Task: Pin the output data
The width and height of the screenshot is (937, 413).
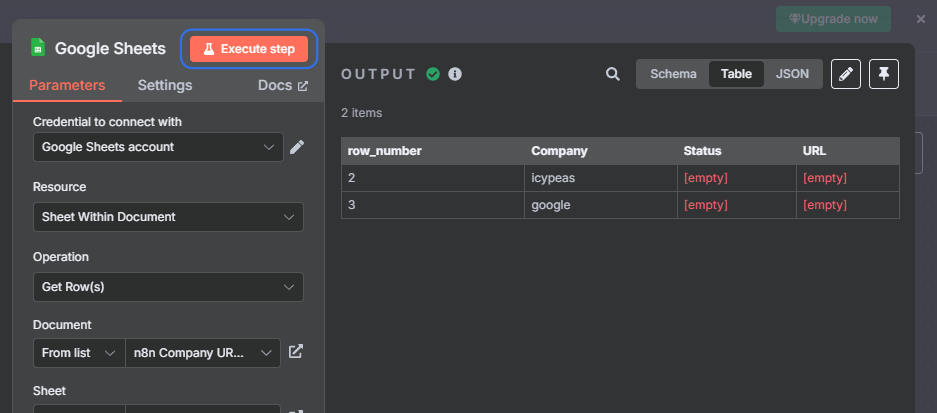Action: [884, 74]
